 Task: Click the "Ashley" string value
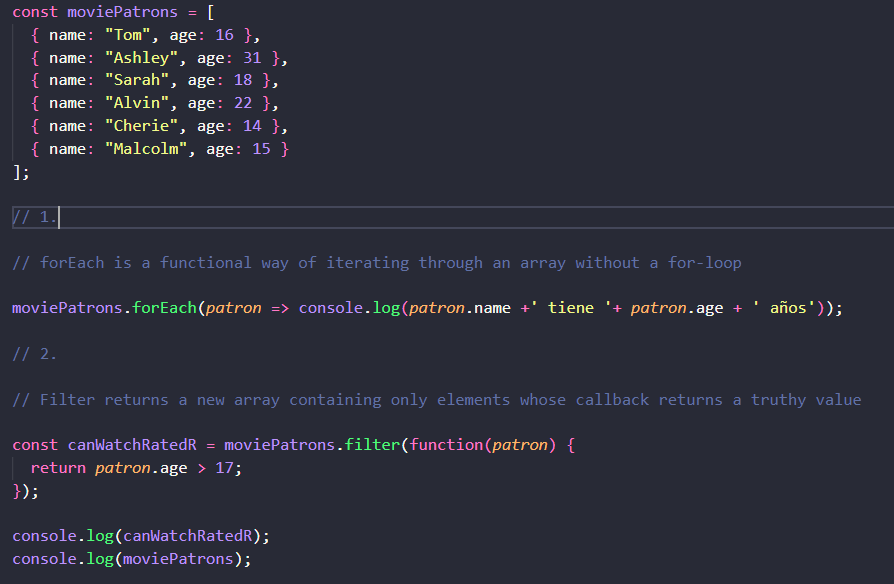click(141, 58)
